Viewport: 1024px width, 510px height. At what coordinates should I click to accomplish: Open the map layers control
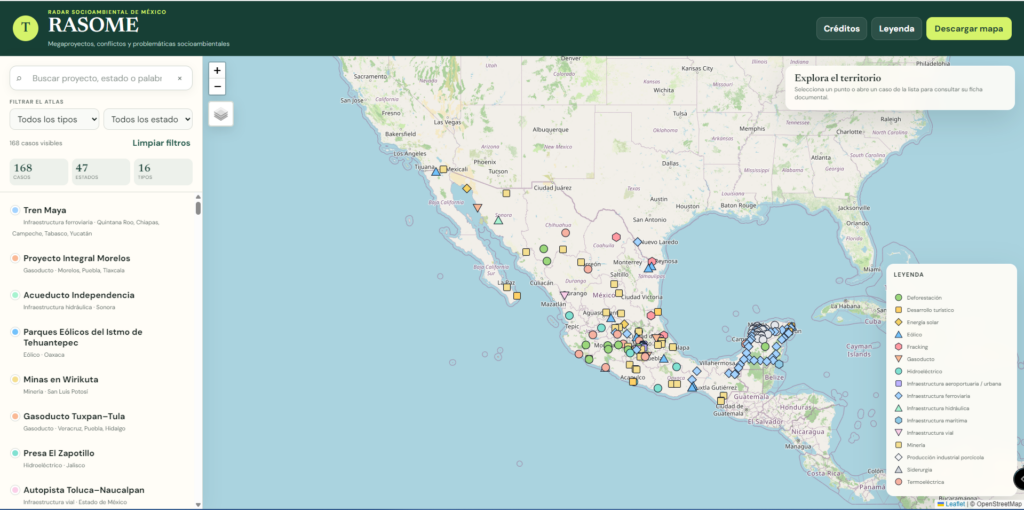point(221,114)
